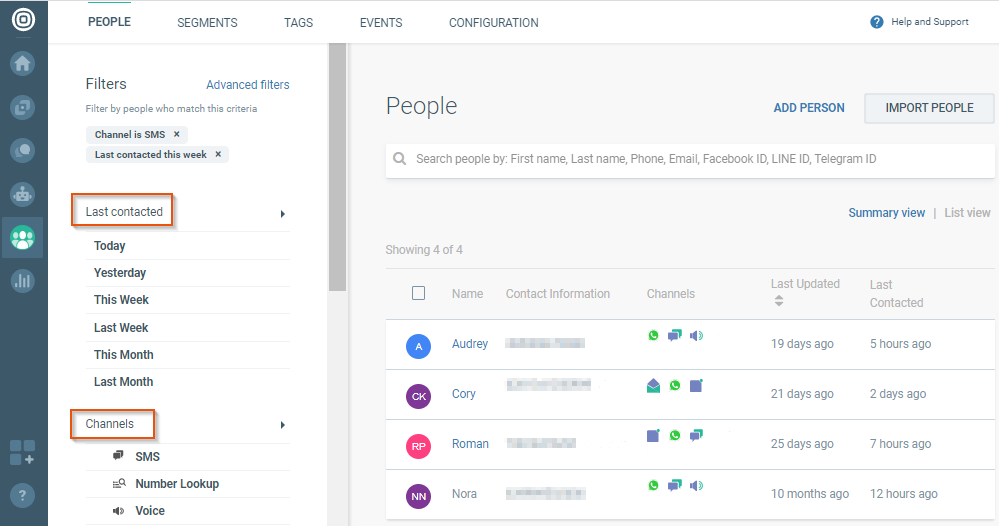Click Audrey's WhatsApp channel icon

(x=653, y=336)
